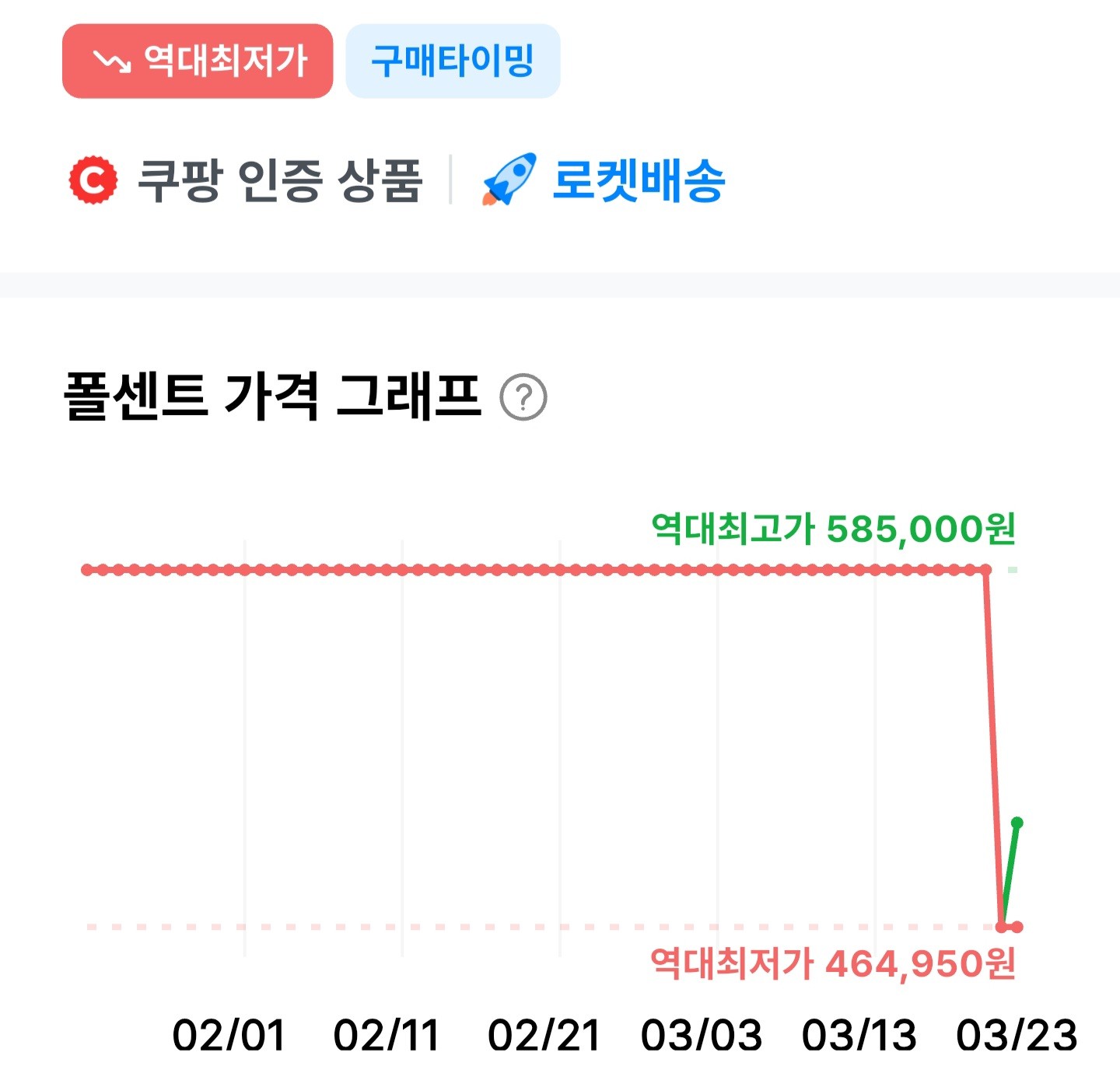The height and width of the screenshot is (1080, 1120).
Task: Tap the 02/21 date label
Action: (x=544, y=1036)
